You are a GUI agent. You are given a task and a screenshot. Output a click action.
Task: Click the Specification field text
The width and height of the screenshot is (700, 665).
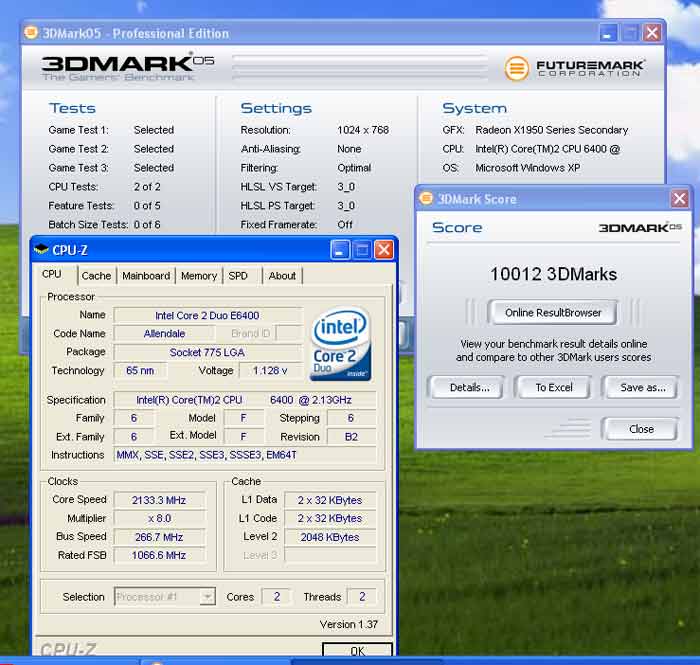click(245, 400)
